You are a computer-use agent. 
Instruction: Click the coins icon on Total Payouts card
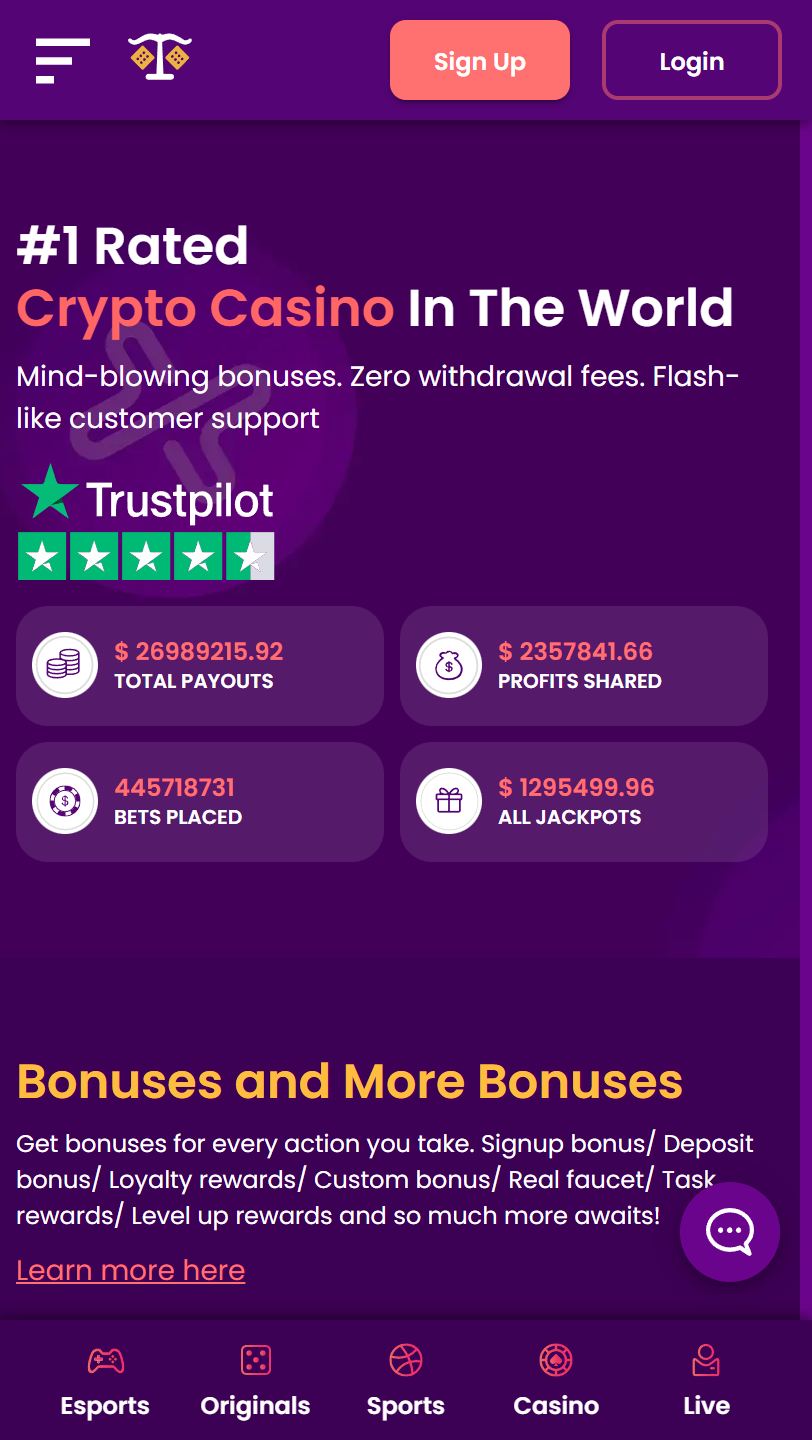click(64, 664)
